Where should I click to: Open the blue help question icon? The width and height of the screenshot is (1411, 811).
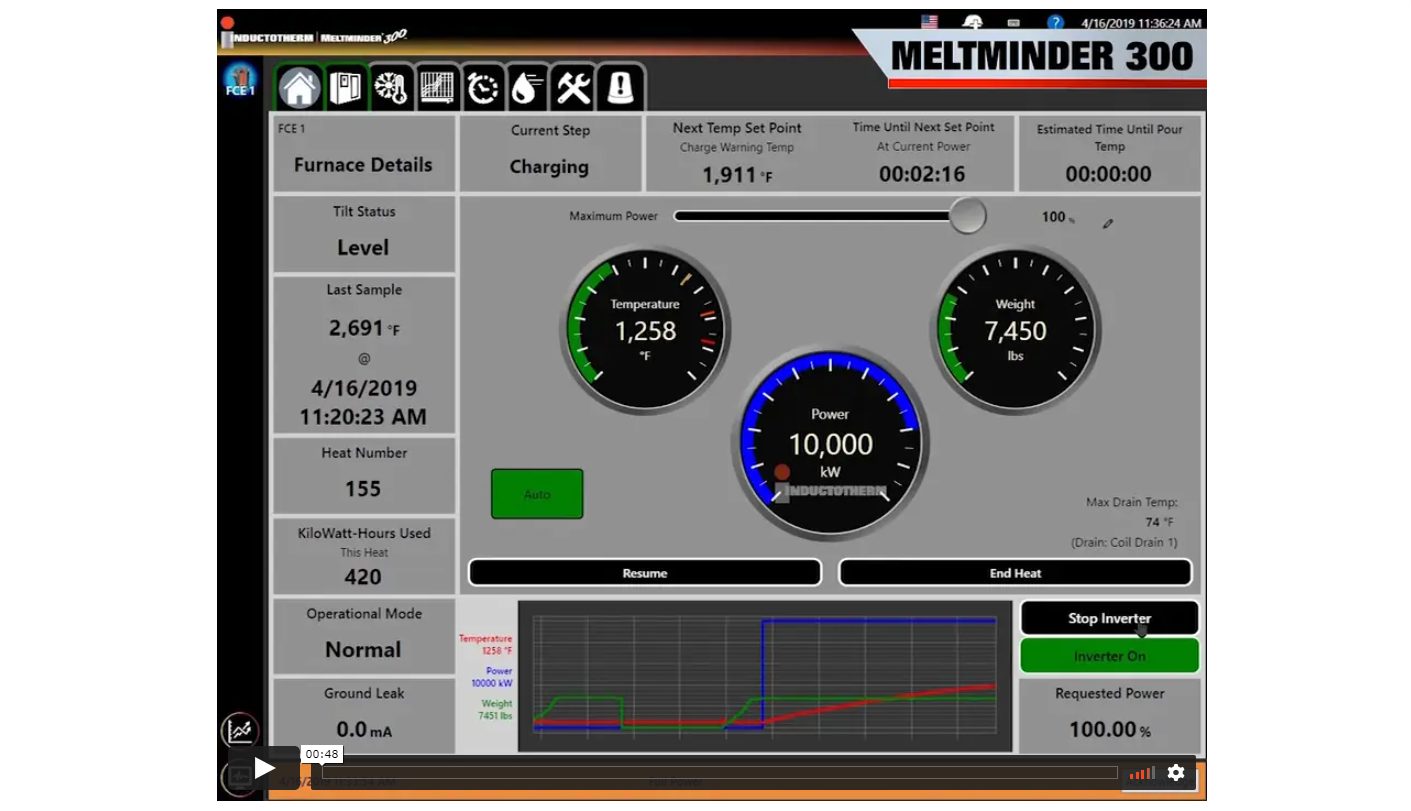(x=1055, y=22)
